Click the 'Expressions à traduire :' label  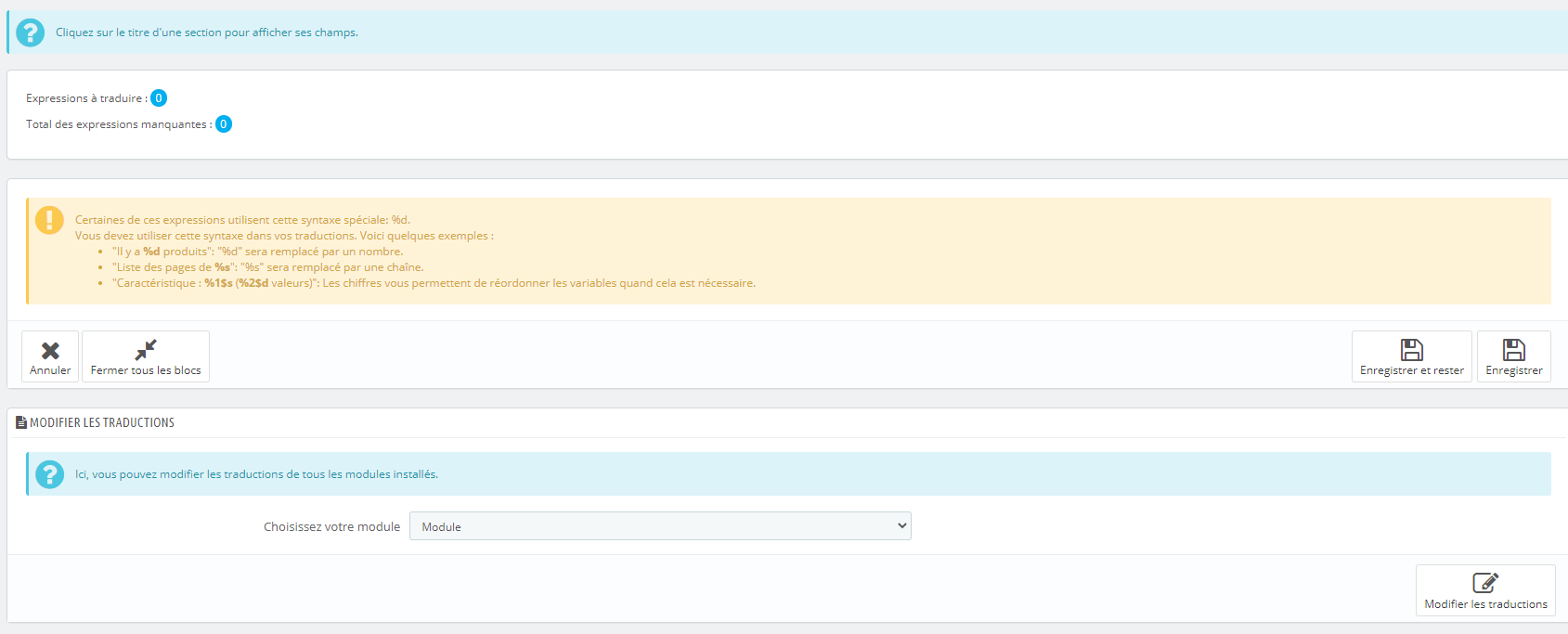coord(86,98)
